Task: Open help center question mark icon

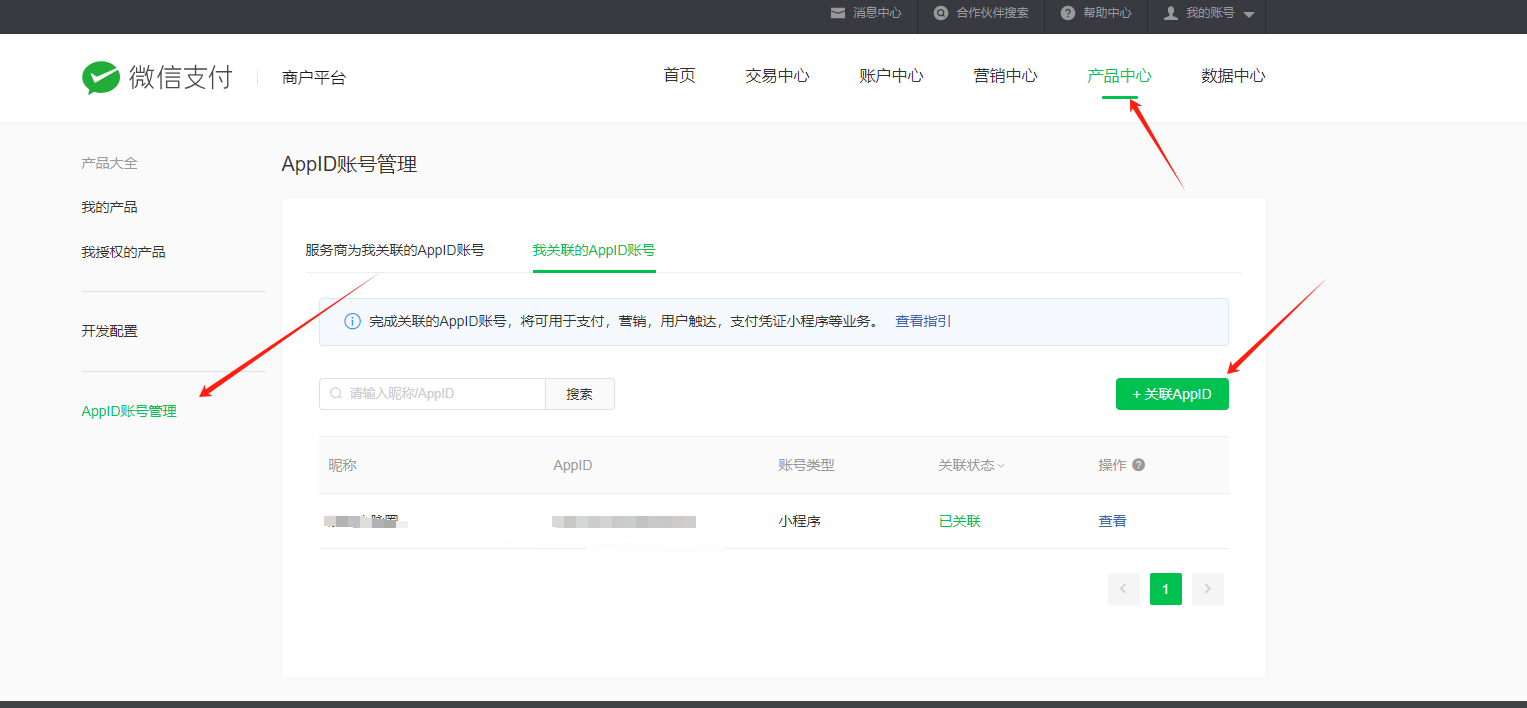Action: click(1068, 13)
